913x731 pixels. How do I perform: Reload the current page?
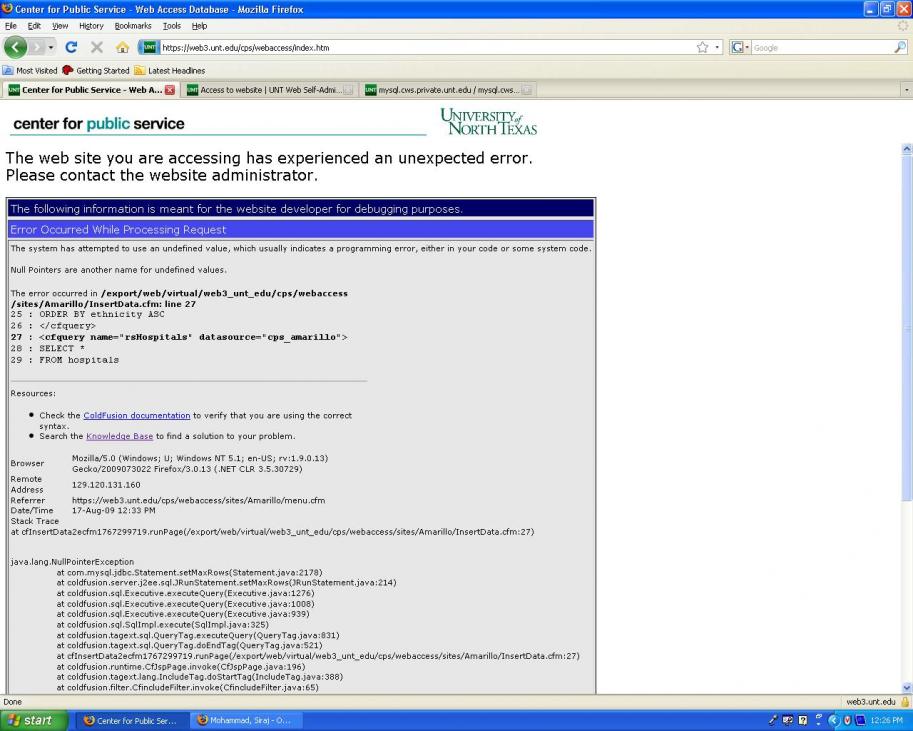pos(72,47)
